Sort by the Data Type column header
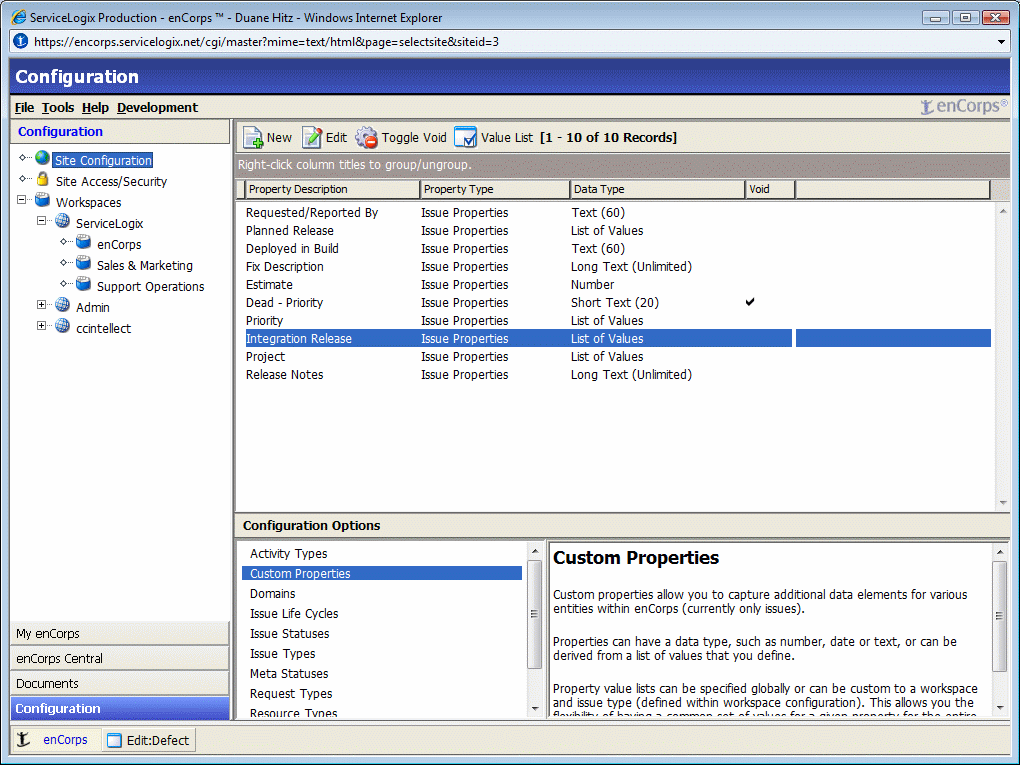 pyautogui.click(x=657, y=189)
